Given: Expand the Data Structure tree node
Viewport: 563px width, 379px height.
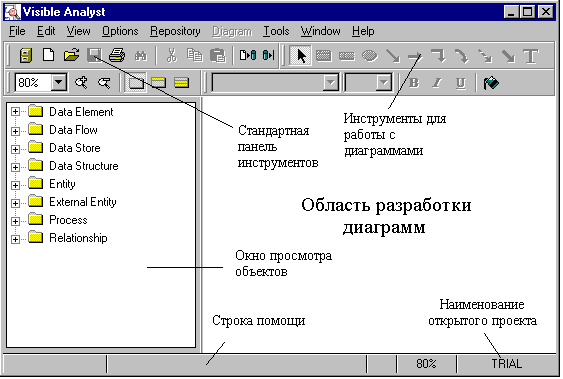Looking at the screenshot, I should click(x=15, y=167).
